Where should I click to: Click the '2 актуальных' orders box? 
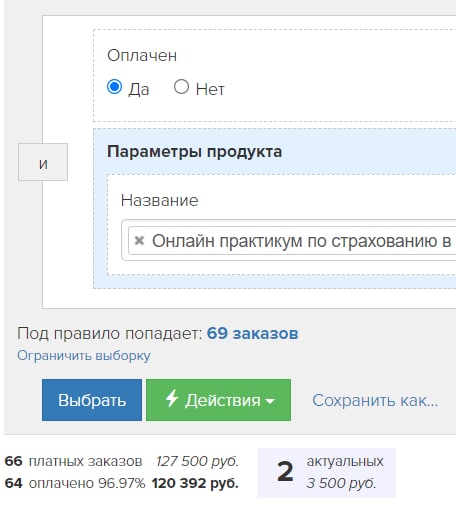click(326, 473)
